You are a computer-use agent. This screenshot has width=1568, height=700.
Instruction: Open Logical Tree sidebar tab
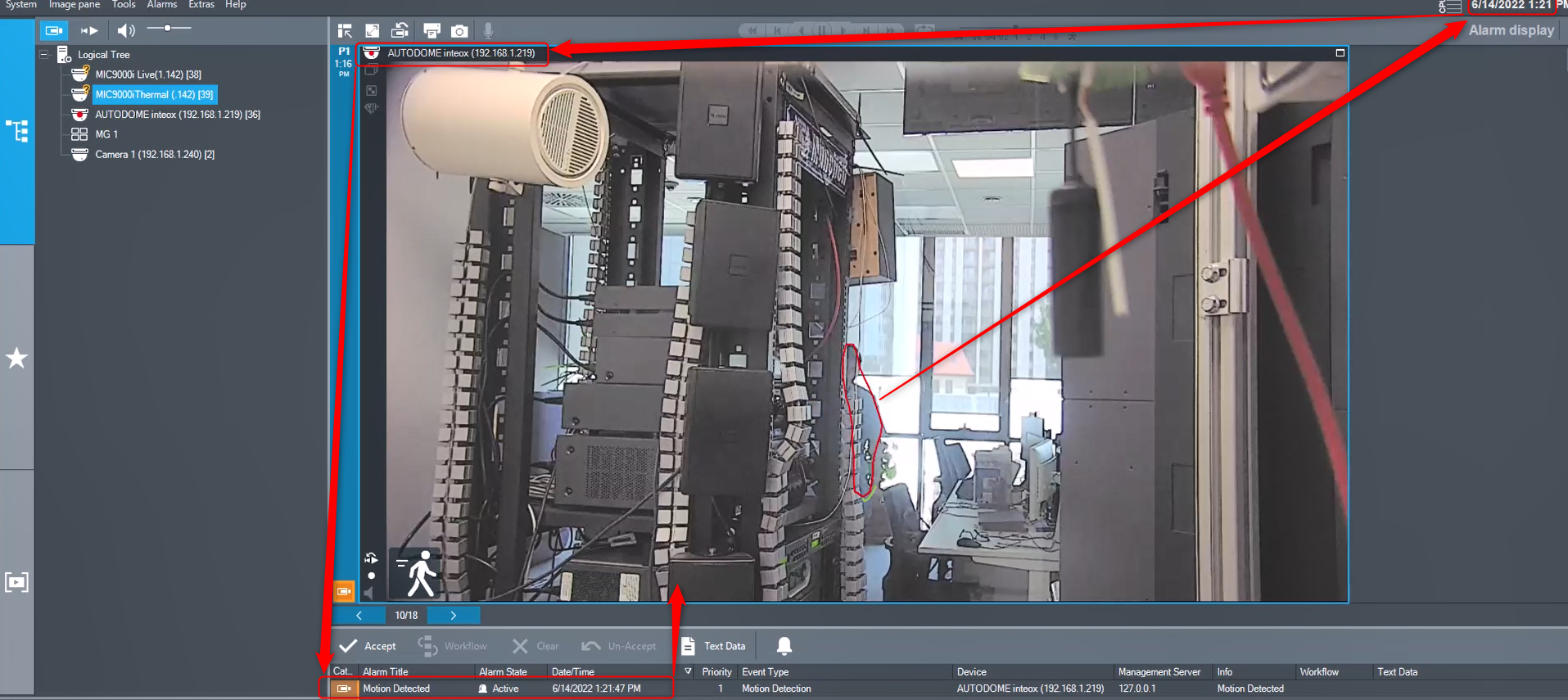pos(17,131)
